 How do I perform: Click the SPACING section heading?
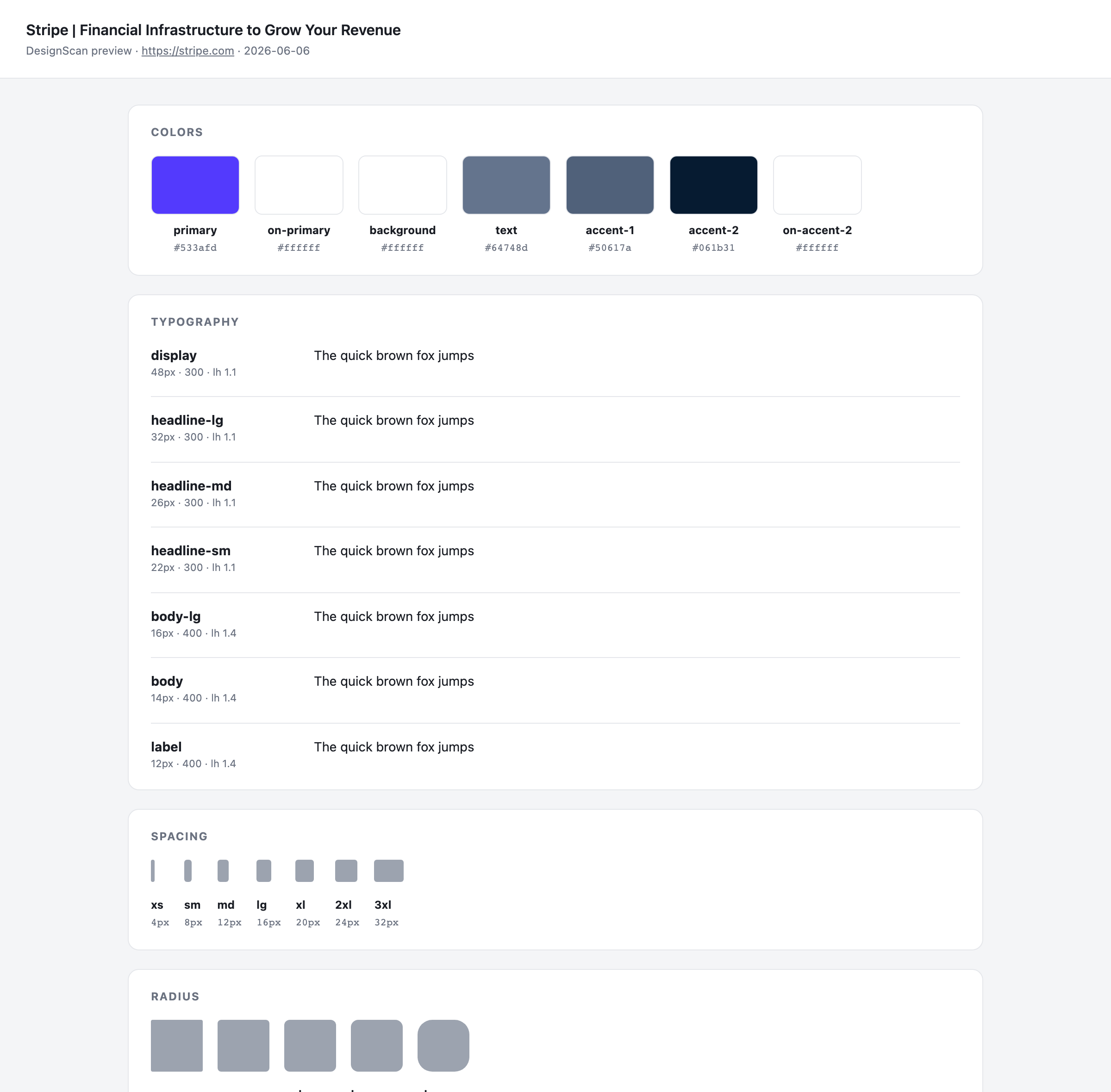pos(179,836)
